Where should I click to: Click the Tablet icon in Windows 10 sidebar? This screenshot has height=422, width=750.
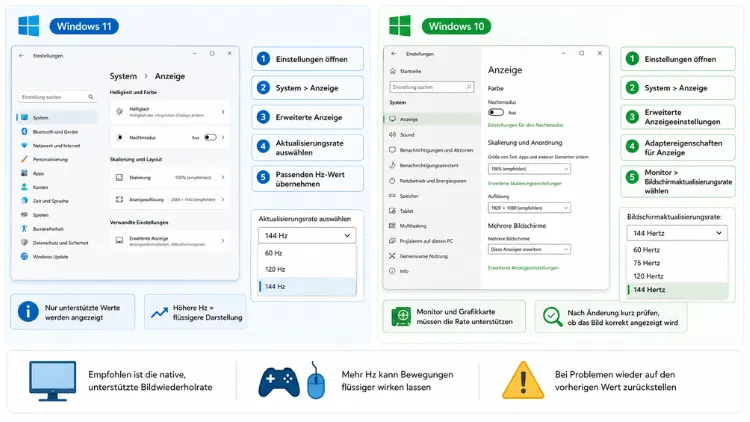[x=392, y=211]
